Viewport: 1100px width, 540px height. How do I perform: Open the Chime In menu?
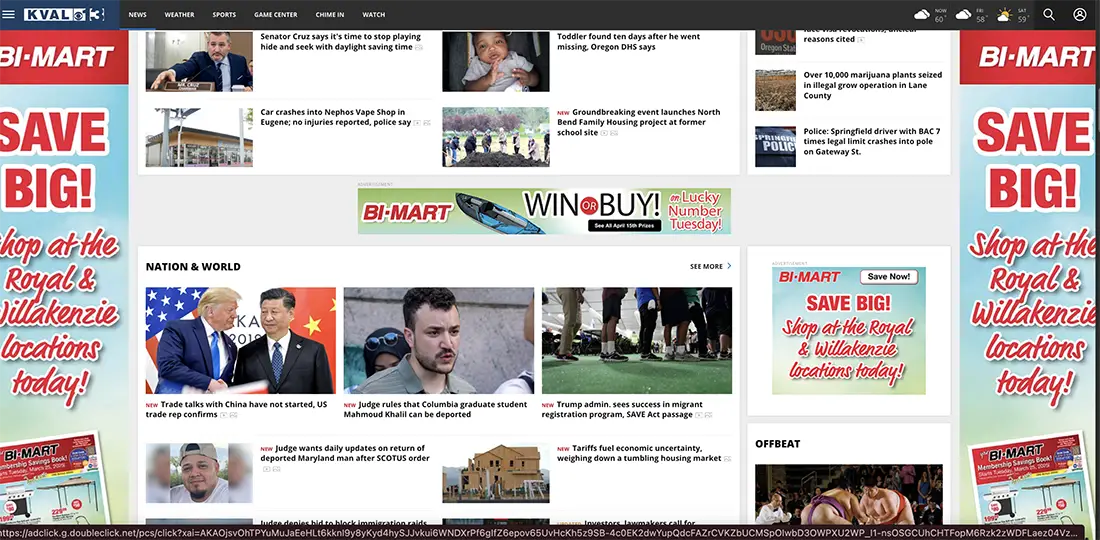pyautogui.click(x=330, y=15)
